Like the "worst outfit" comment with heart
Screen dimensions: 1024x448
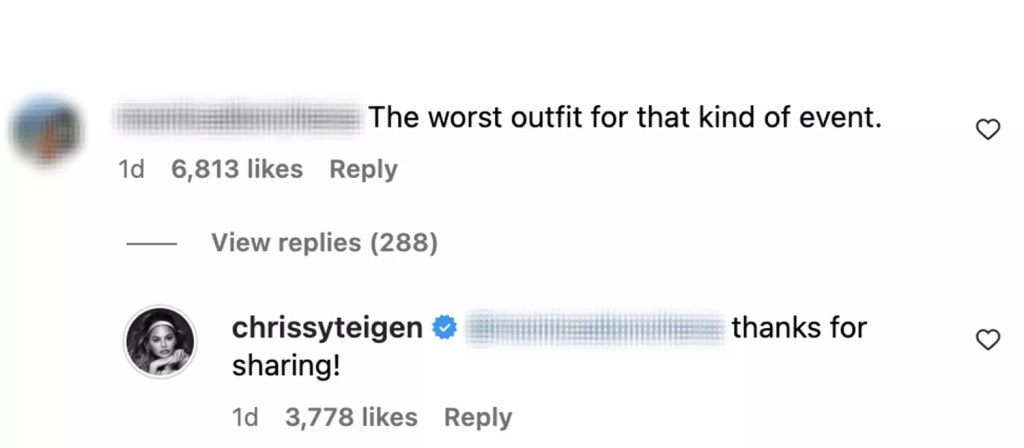pyautogui.click(x=988, y=129)
